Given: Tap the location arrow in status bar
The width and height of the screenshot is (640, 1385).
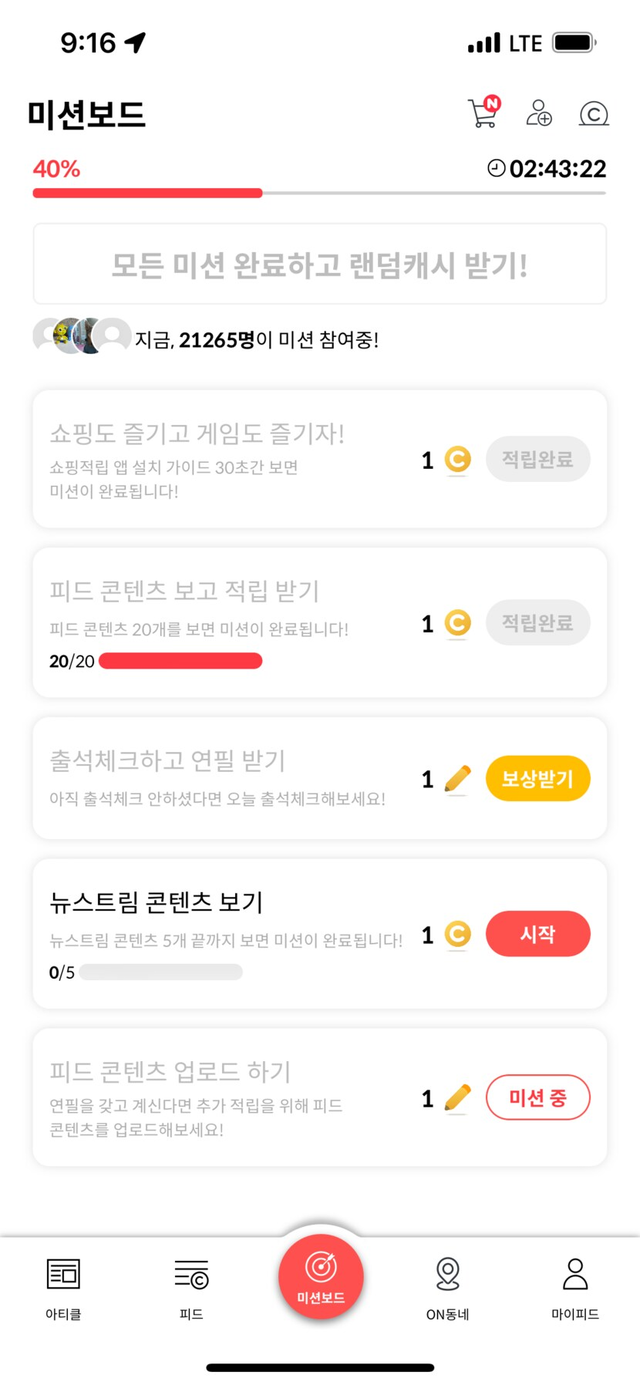Looking at the screenshot, I should 135,42.
